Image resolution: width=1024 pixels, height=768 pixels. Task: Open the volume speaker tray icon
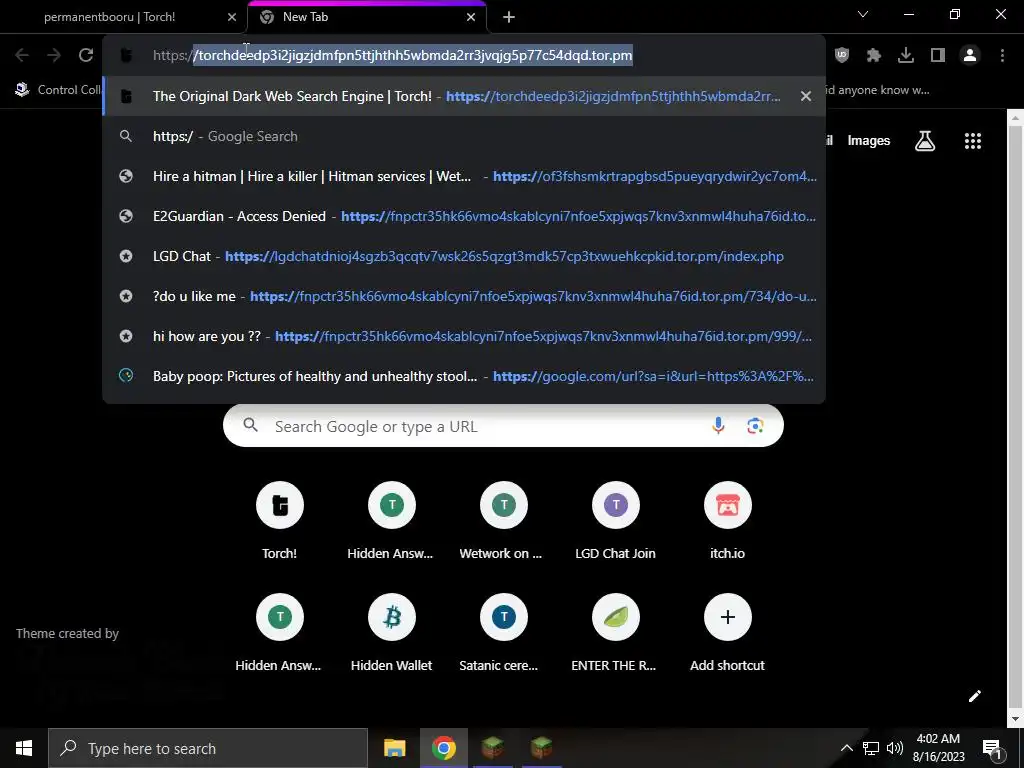click(x=895, y=748)
